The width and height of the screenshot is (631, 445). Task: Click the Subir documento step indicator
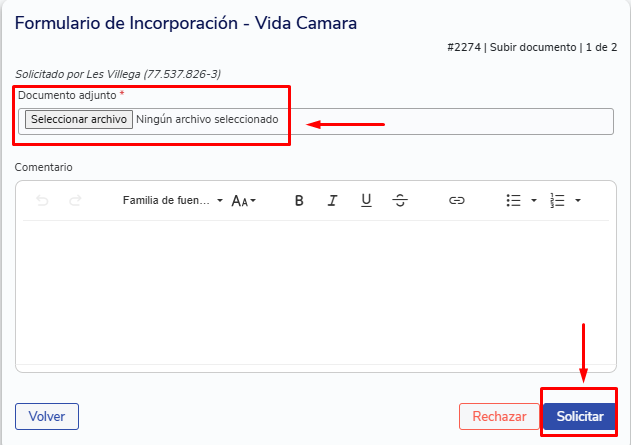coord(532,47)
